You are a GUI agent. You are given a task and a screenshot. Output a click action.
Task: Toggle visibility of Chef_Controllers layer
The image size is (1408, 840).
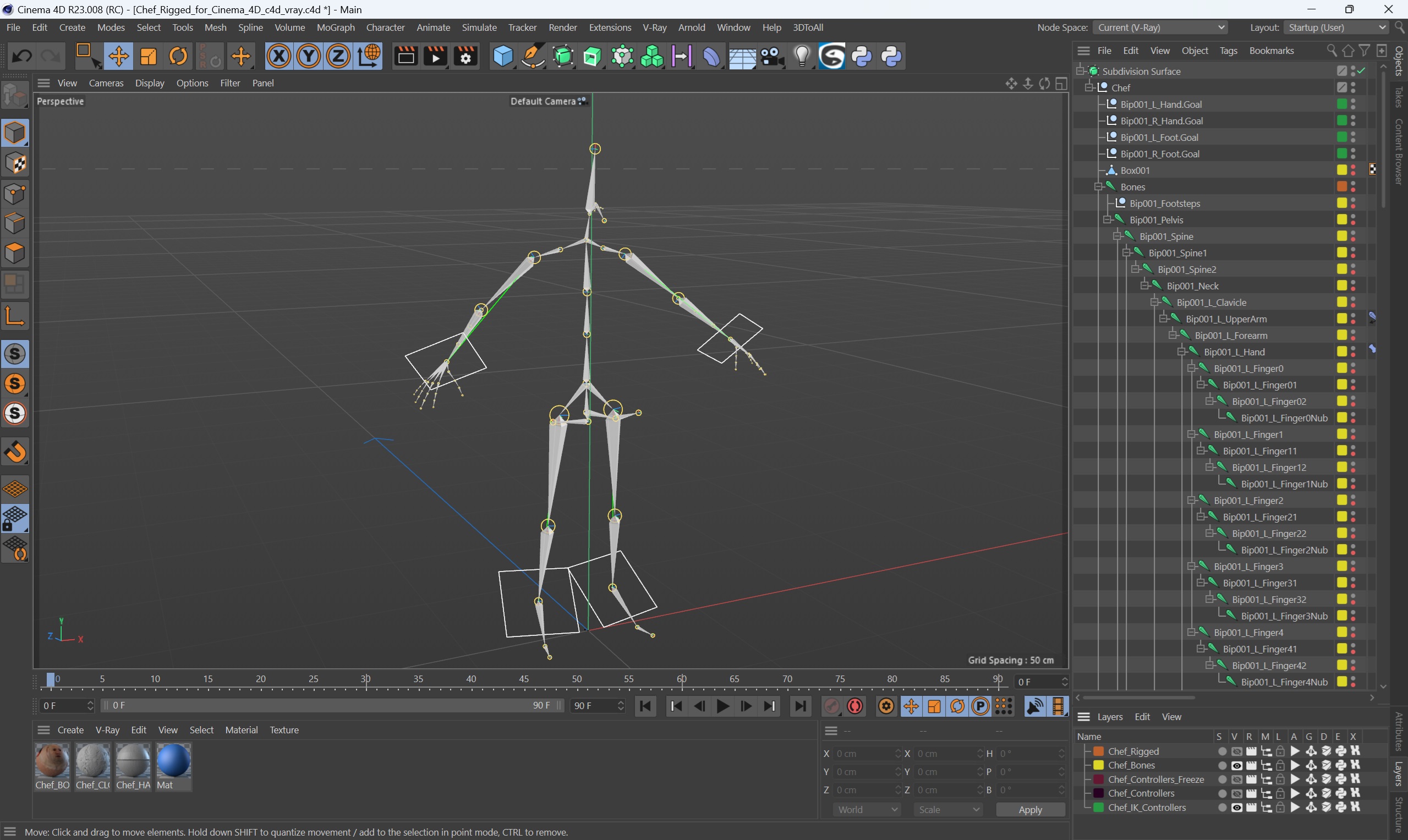click(x=1237, y=794)
